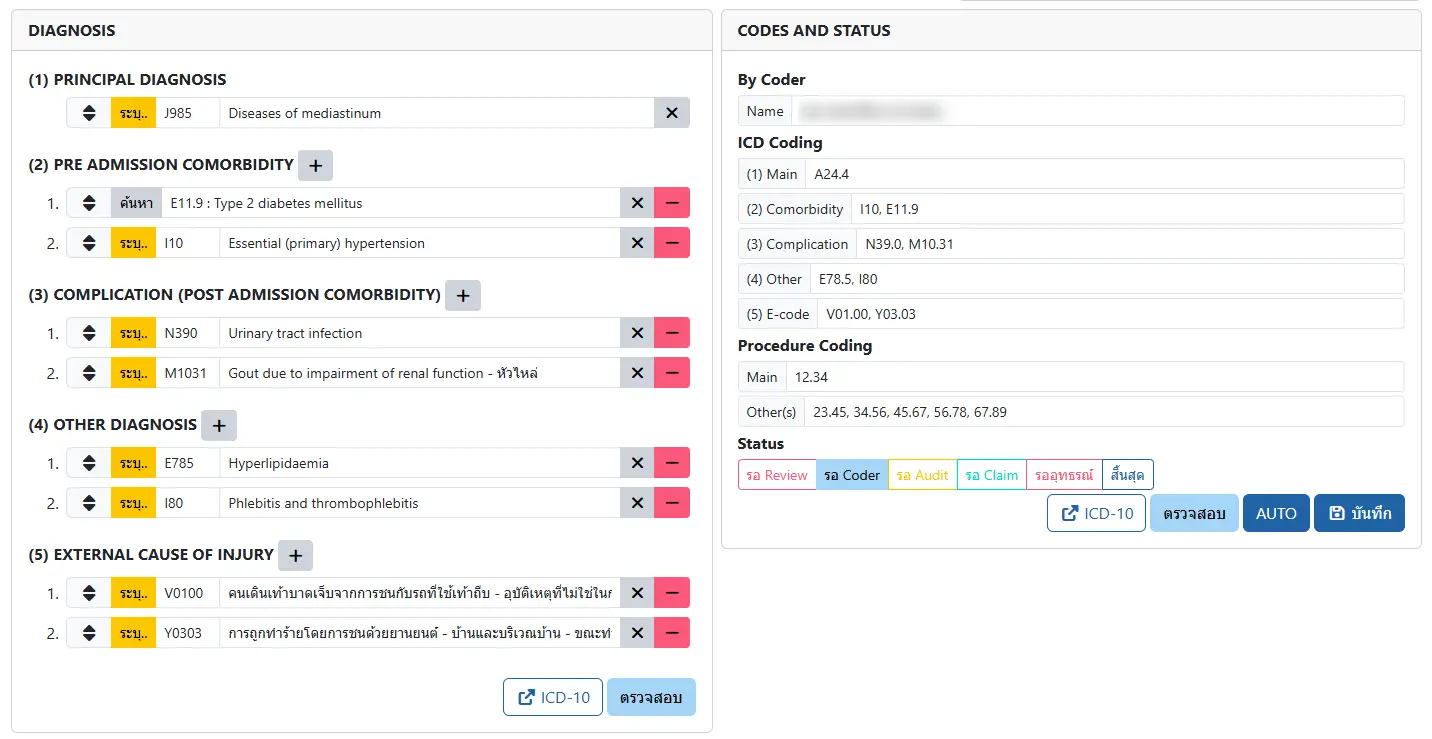Set status to รอ Audit

[x=921, y=475]
